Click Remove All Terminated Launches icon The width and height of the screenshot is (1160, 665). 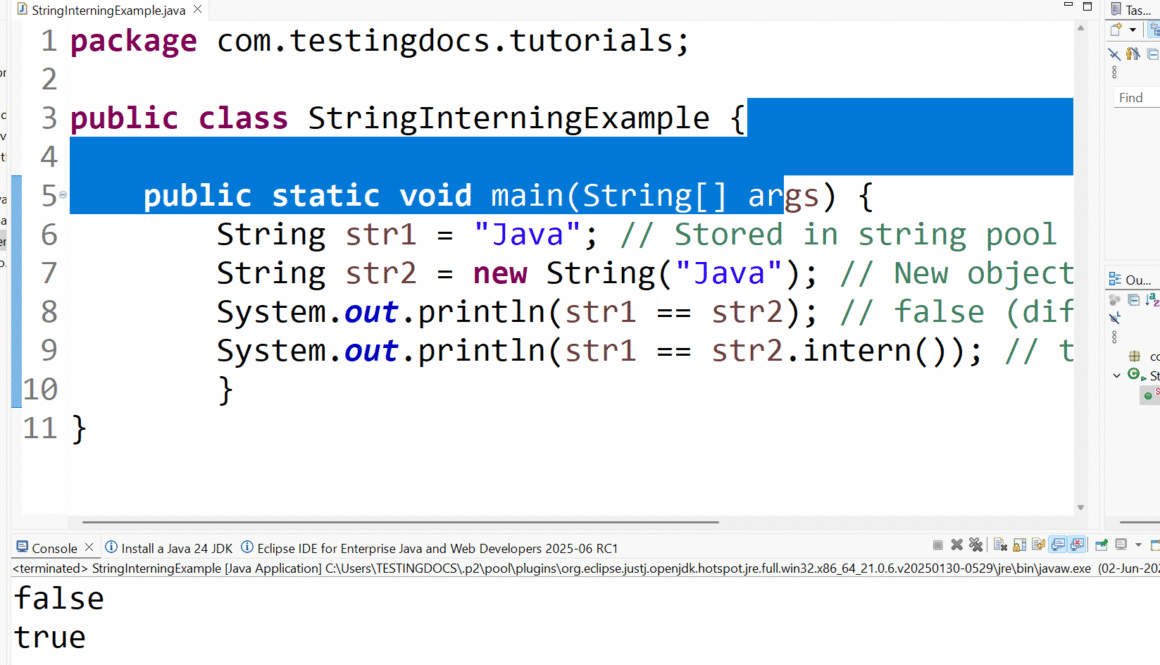(x=976, y=546)
